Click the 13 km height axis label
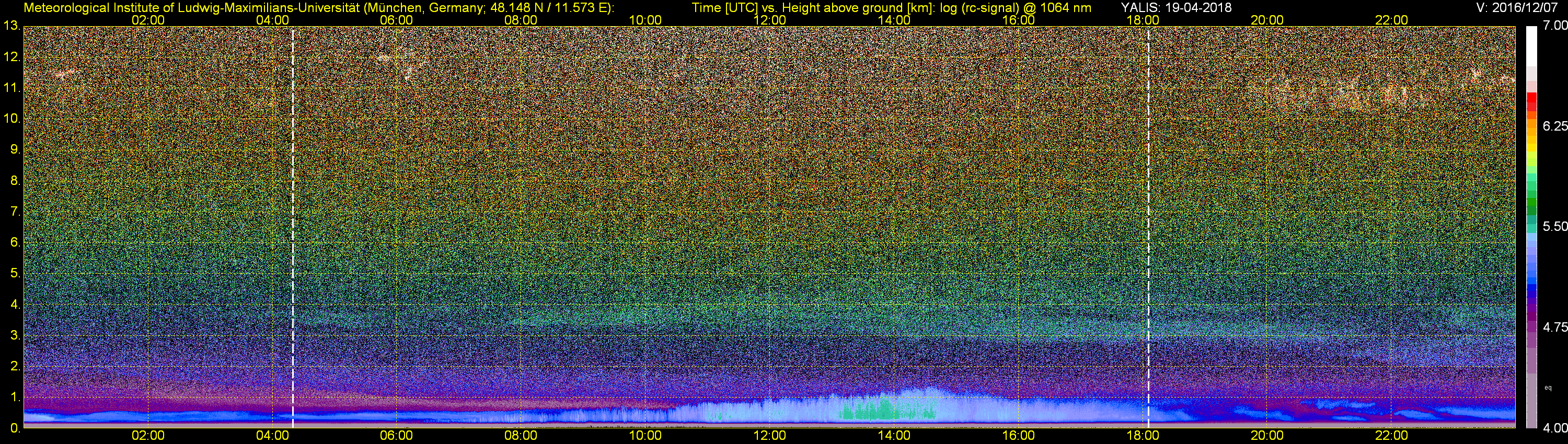 pos(11,26)
